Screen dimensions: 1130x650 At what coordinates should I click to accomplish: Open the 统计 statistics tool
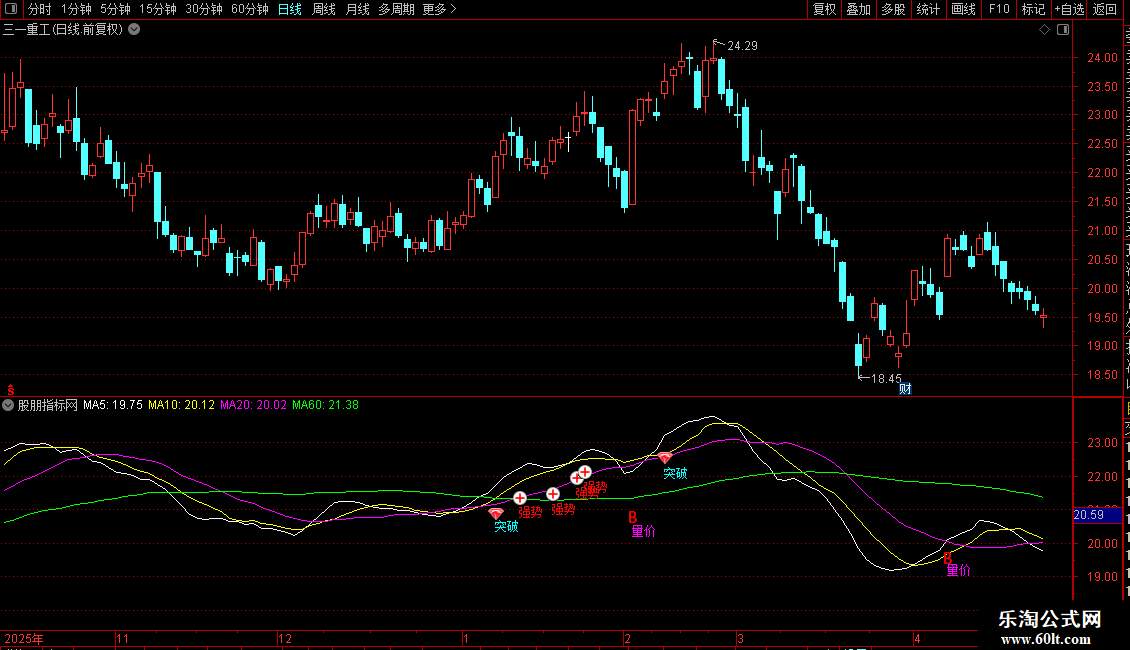[928, 9]
